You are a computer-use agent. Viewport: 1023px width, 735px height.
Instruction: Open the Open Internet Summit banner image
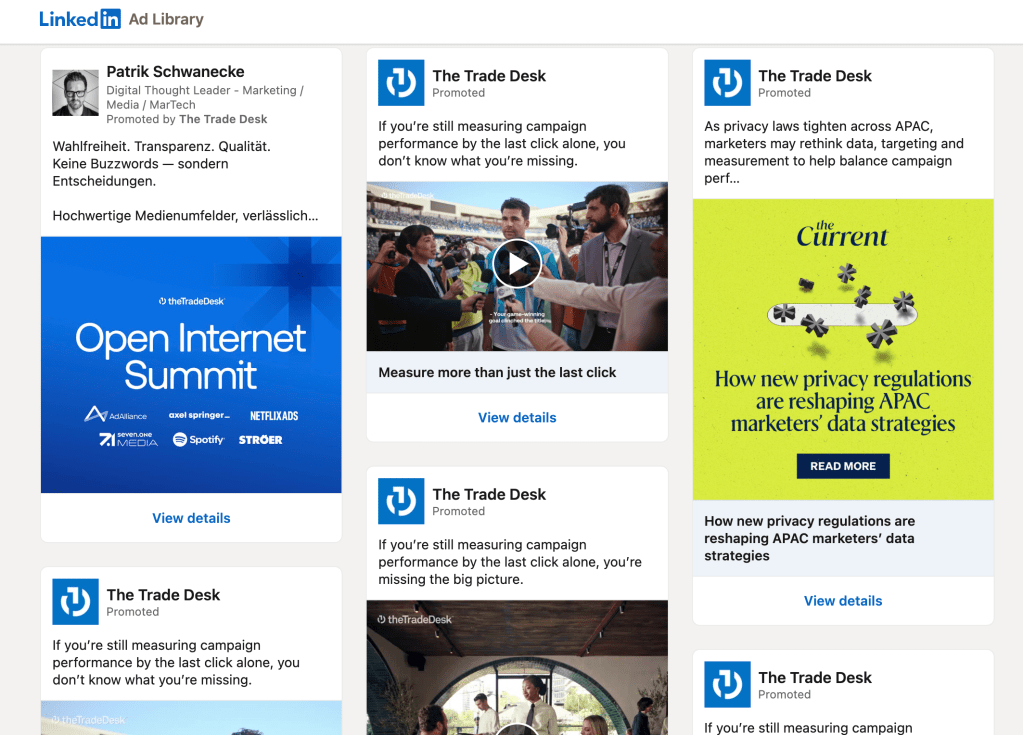point(191,364)
